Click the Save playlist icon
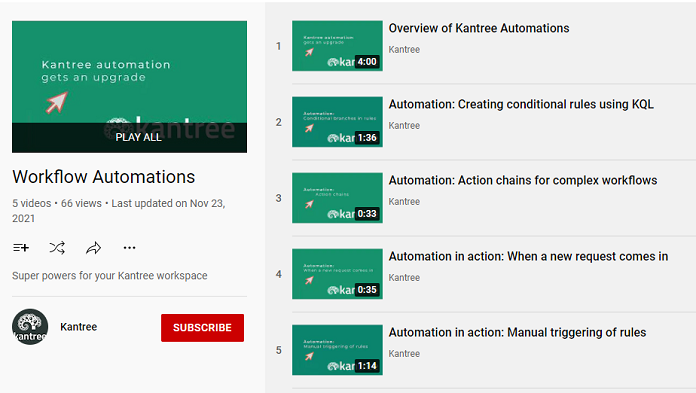696x393 pixels. click(21, 248)
